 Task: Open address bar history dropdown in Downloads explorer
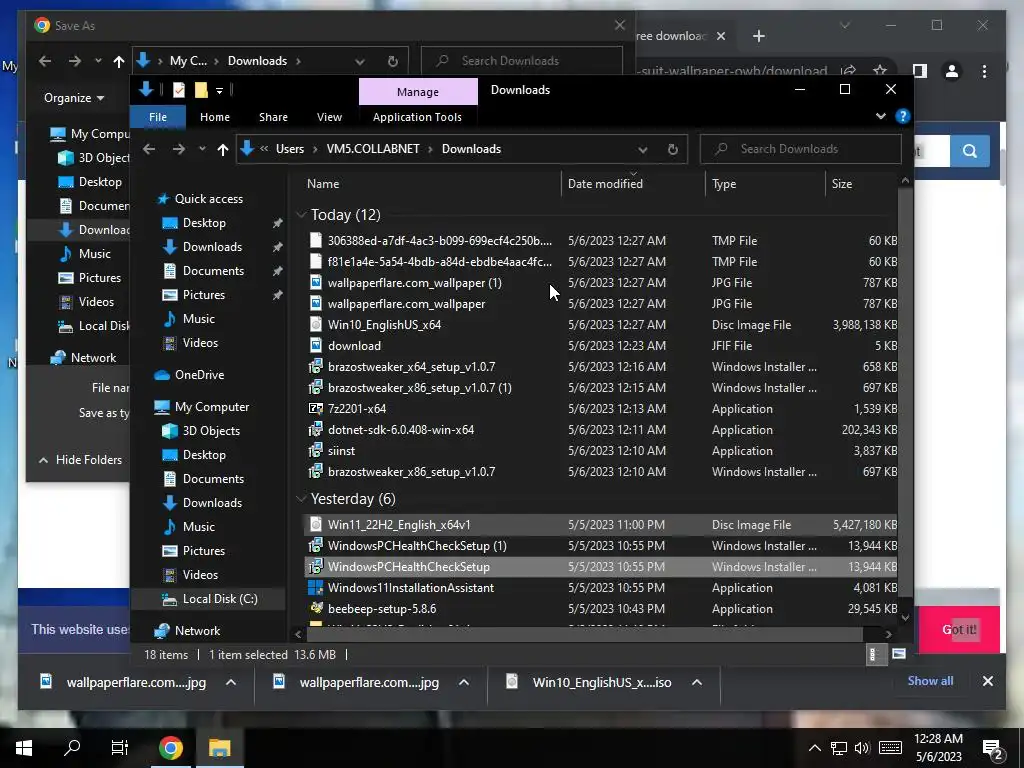[x=643, y=150]
